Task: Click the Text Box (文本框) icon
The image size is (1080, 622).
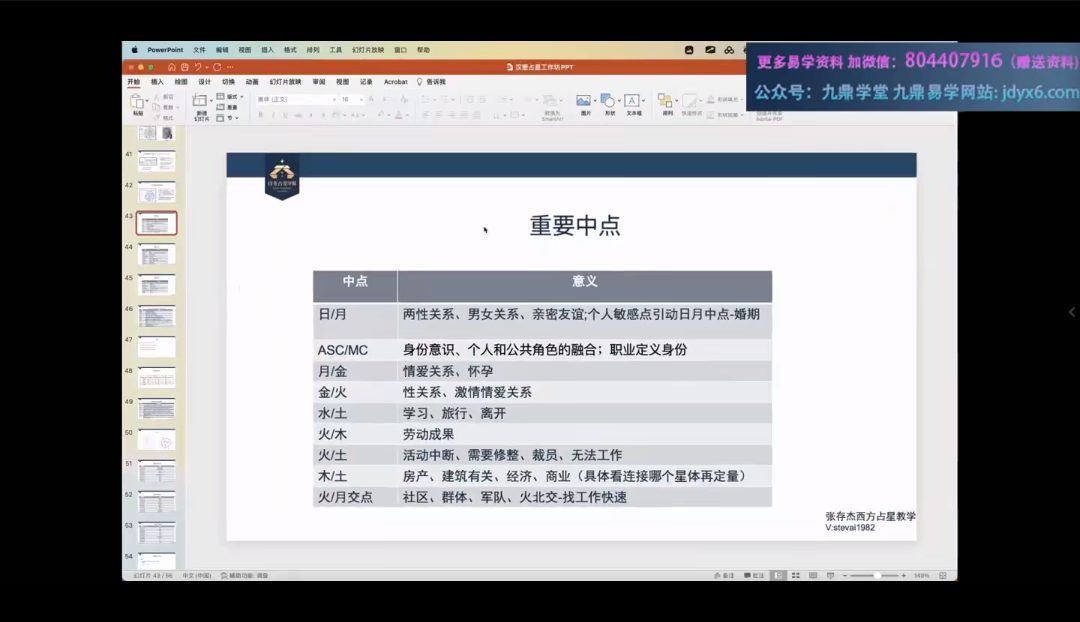Action: click(x=633, y=102)
